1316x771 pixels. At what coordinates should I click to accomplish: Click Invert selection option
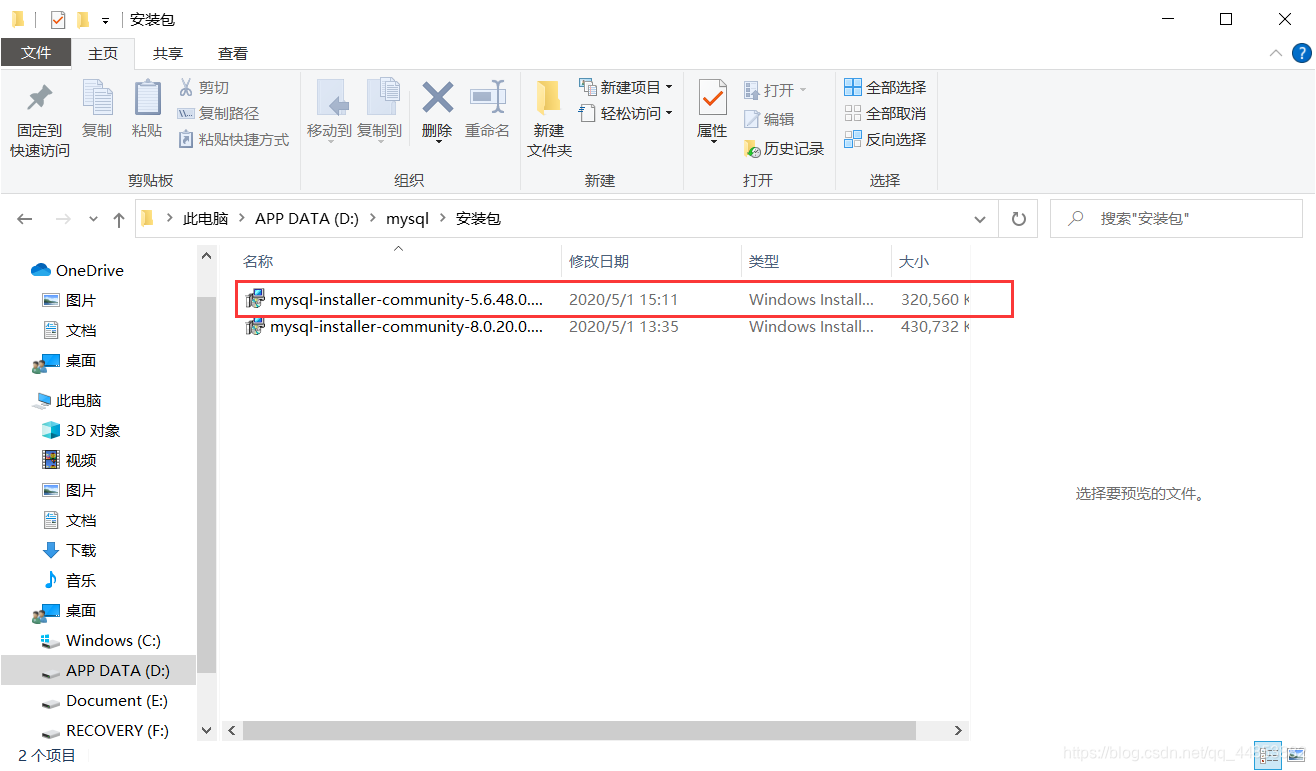coord(885,140)
